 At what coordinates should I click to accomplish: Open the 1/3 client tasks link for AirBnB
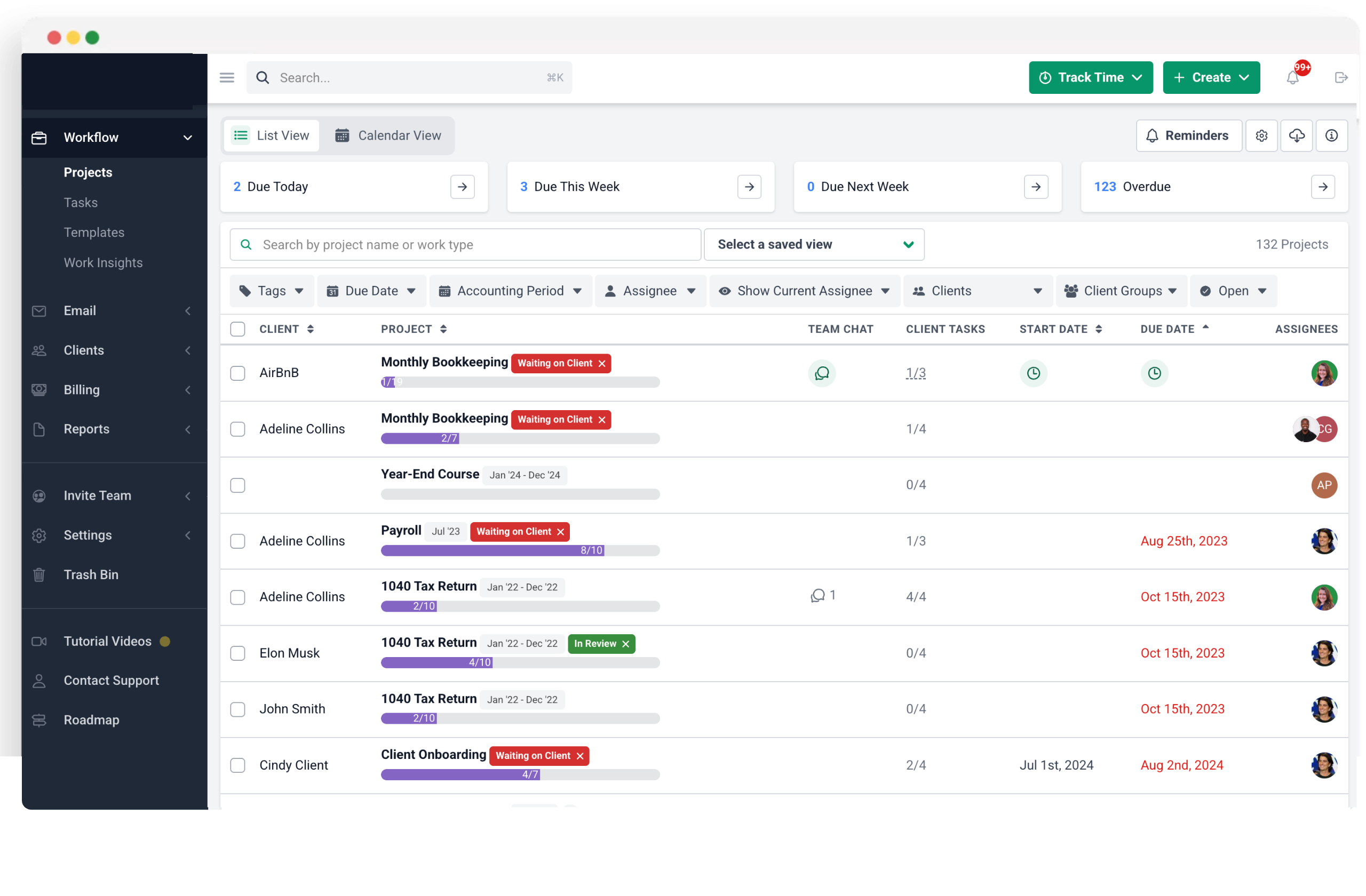tap(915, 373)
